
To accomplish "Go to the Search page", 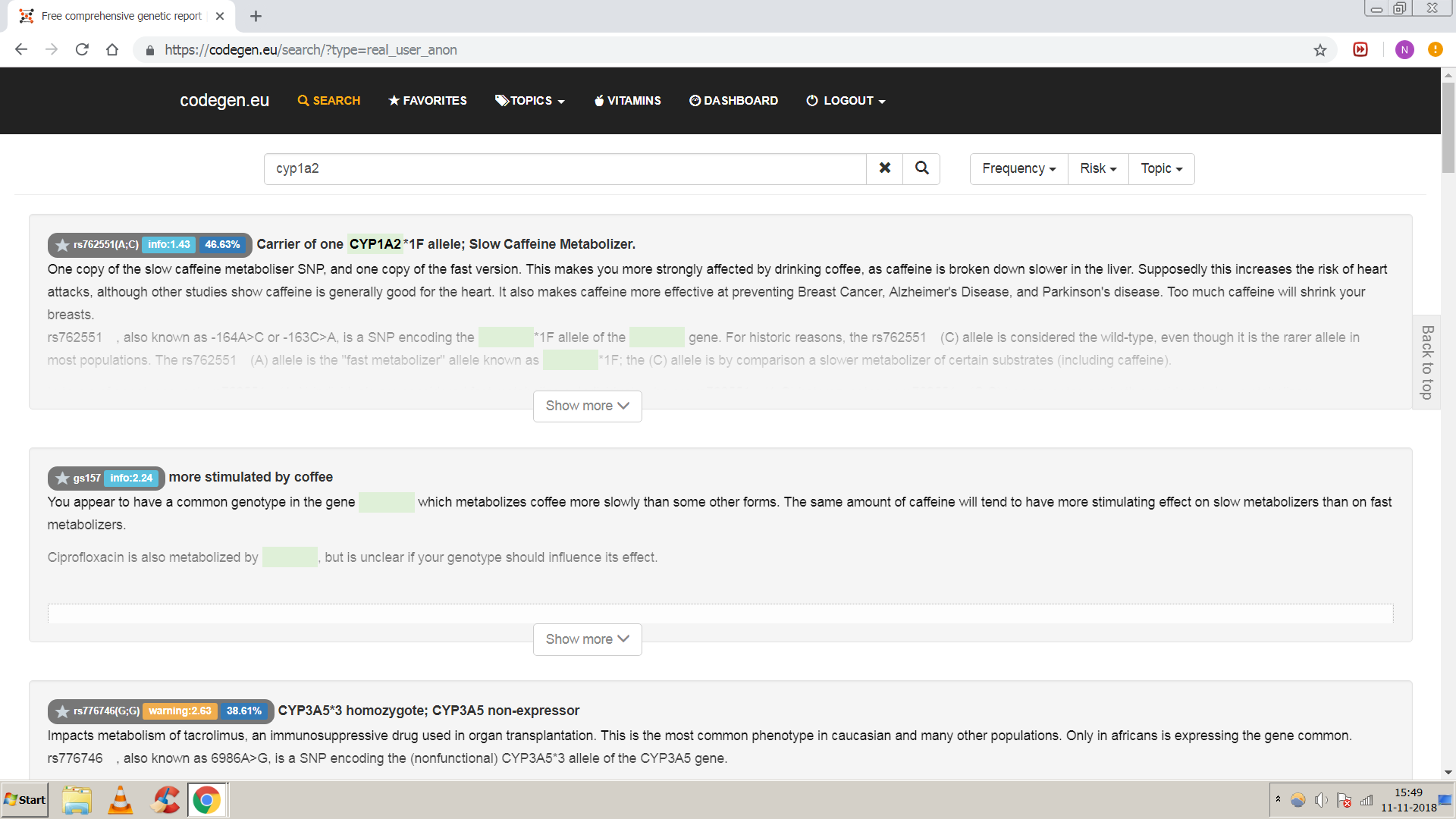I will (x=329, y=101).
